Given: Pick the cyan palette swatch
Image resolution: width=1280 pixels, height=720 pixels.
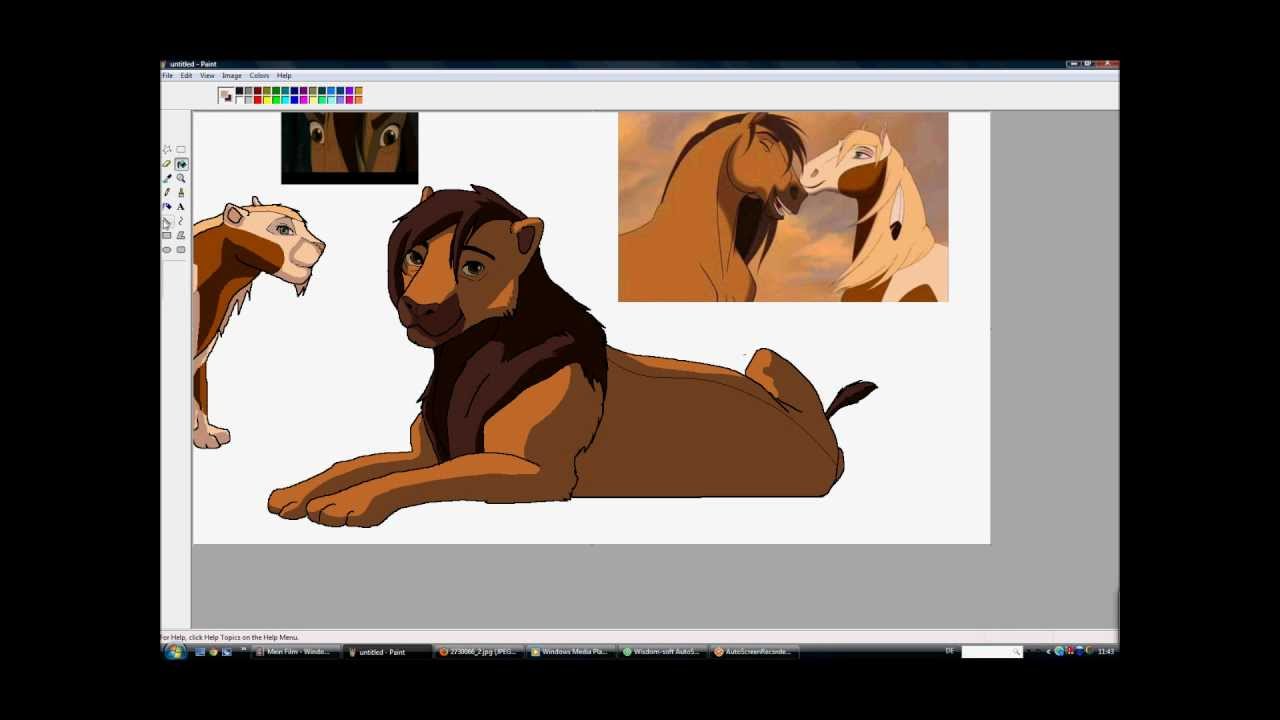Looking at the screenshot, I should click(285, 100).
